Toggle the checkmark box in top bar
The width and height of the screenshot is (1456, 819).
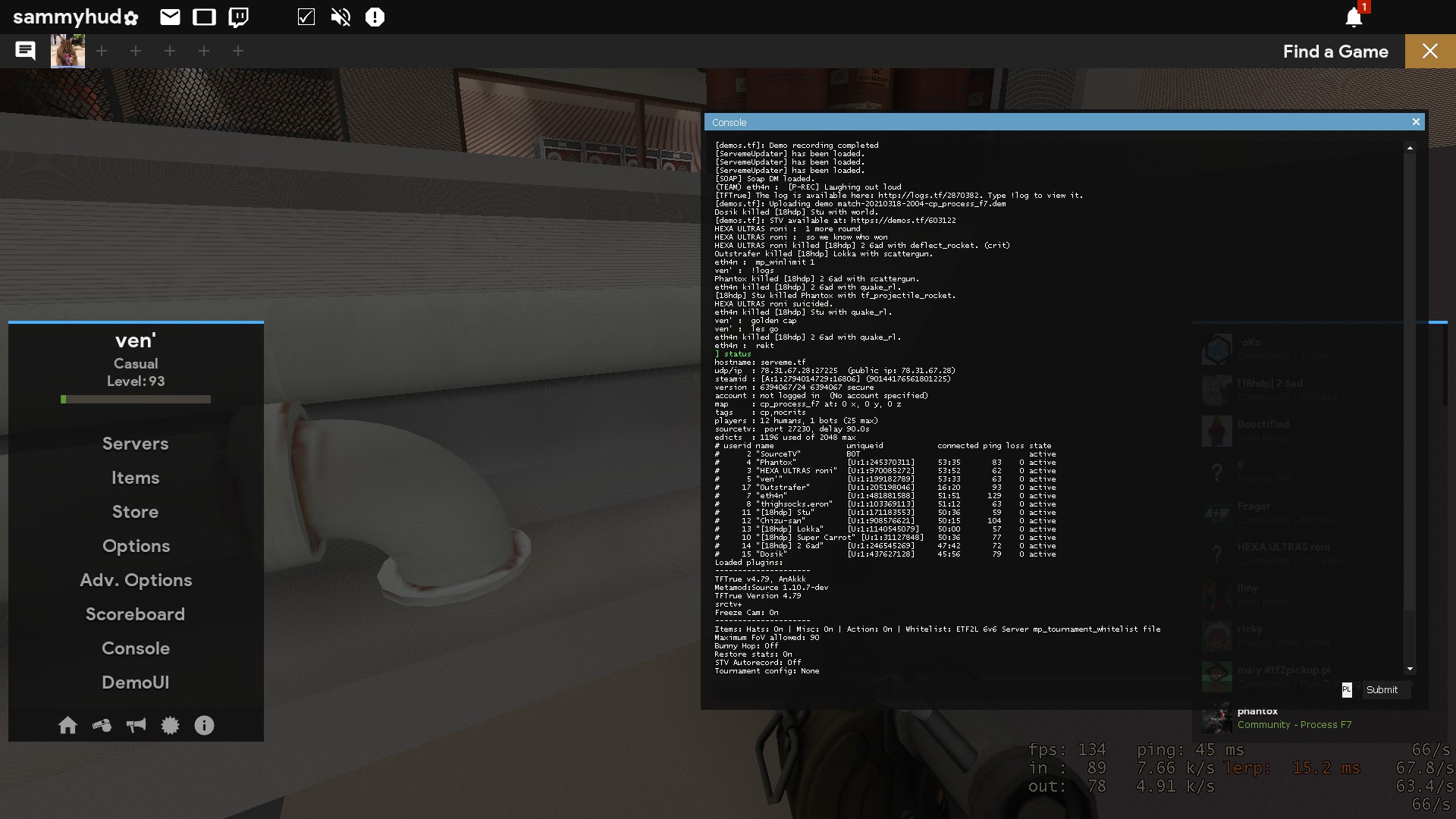point(306,17)
